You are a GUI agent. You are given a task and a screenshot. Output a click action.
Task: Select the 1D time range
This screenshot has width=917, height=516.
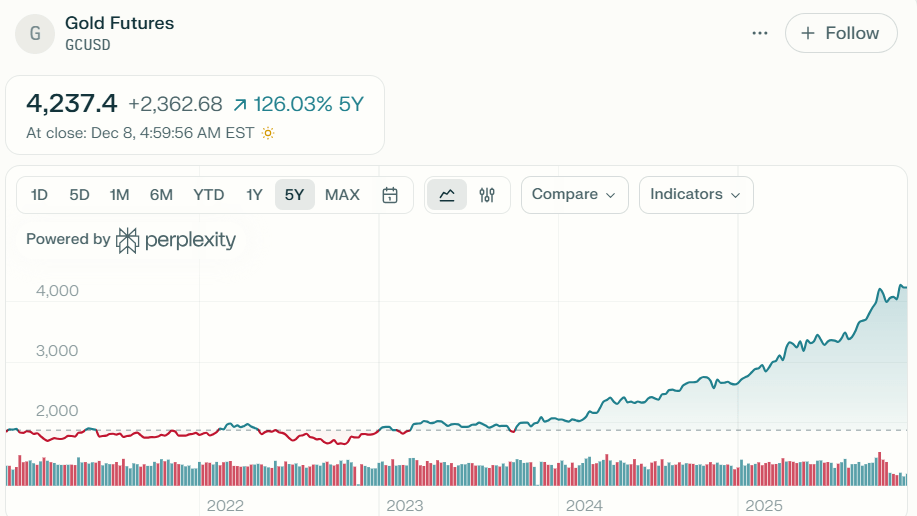tap(39, 195)
